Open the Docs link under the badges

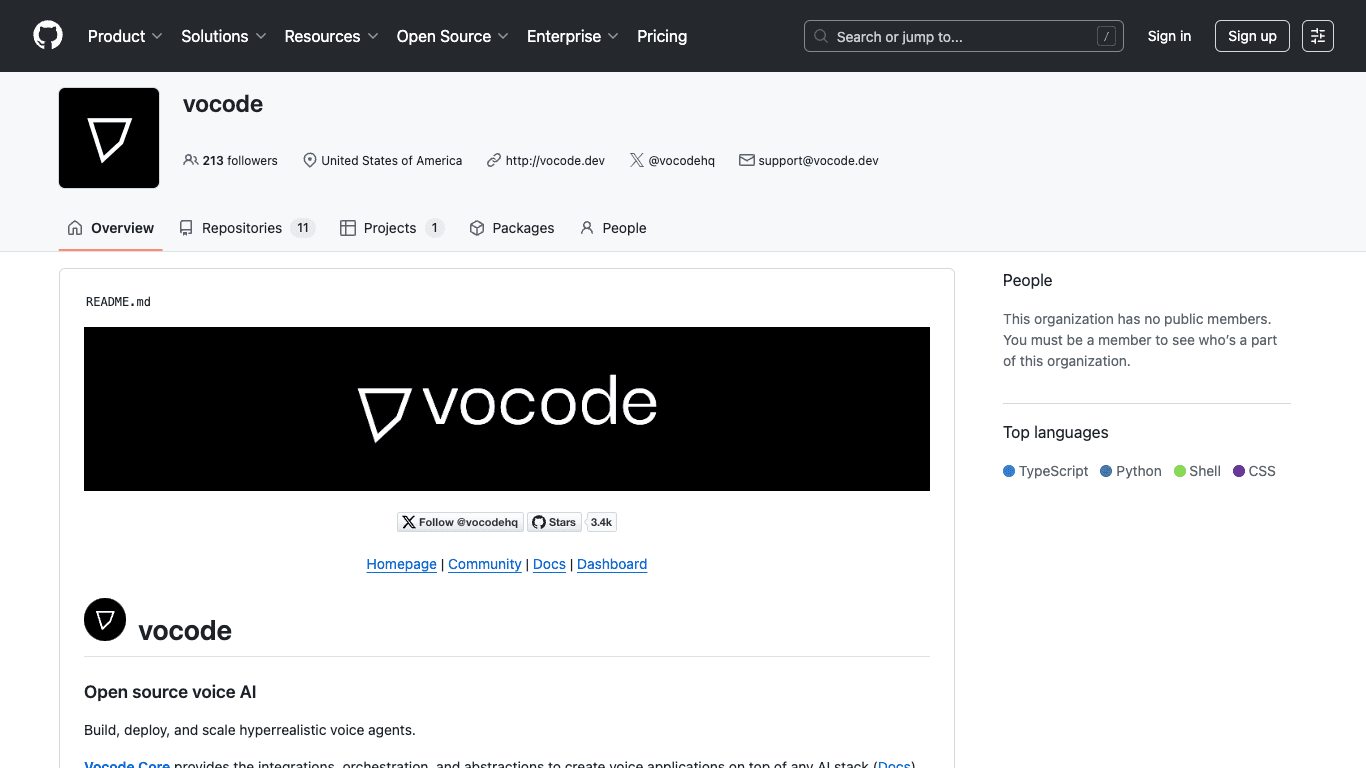point(550,564)
